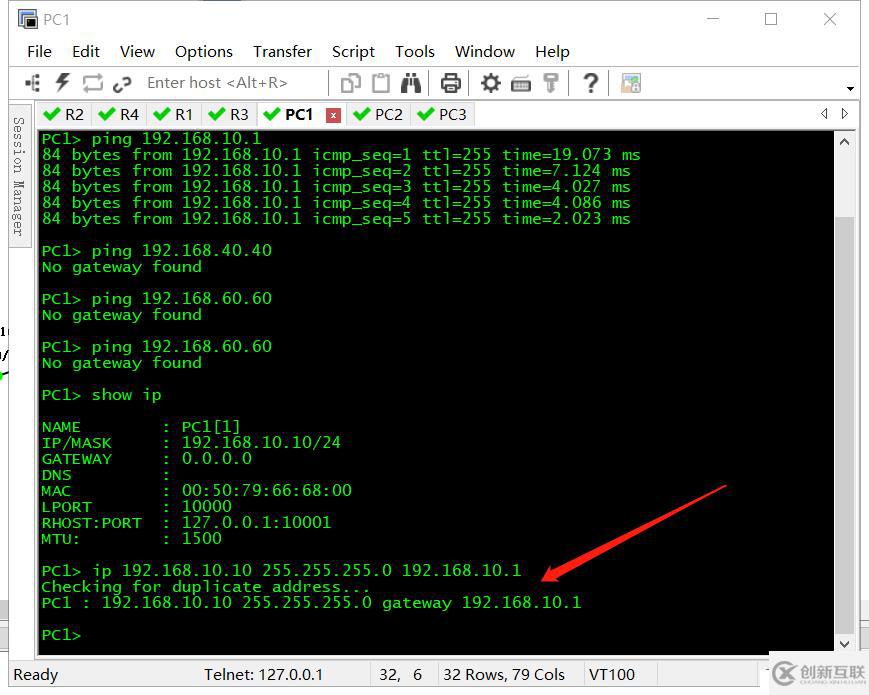This screenshot has width=869, height=695.
Task: Click the Find binoculars icon
Action: pyautogui.click(x=411, y=83)
